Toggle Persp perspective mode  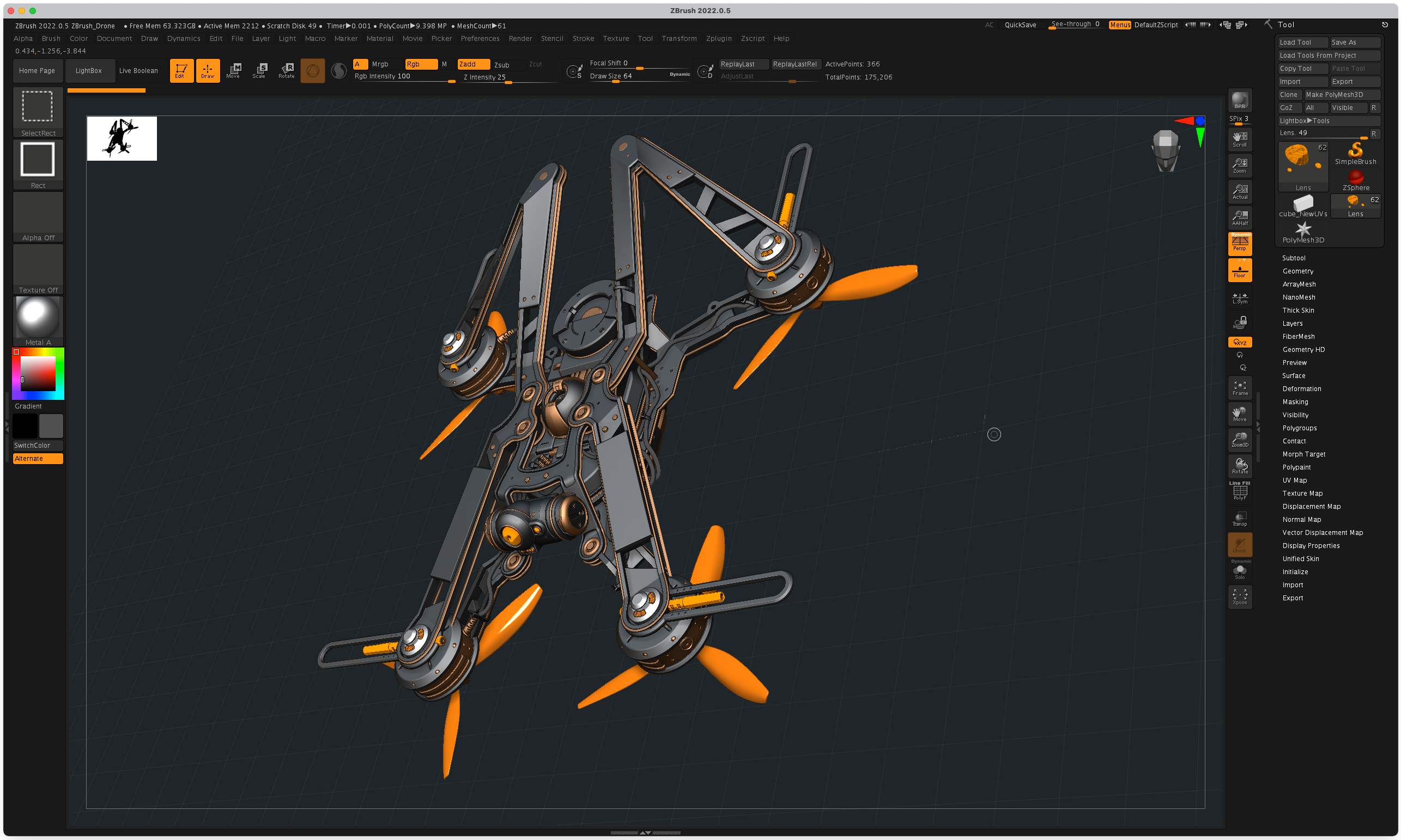point(1239,244)
